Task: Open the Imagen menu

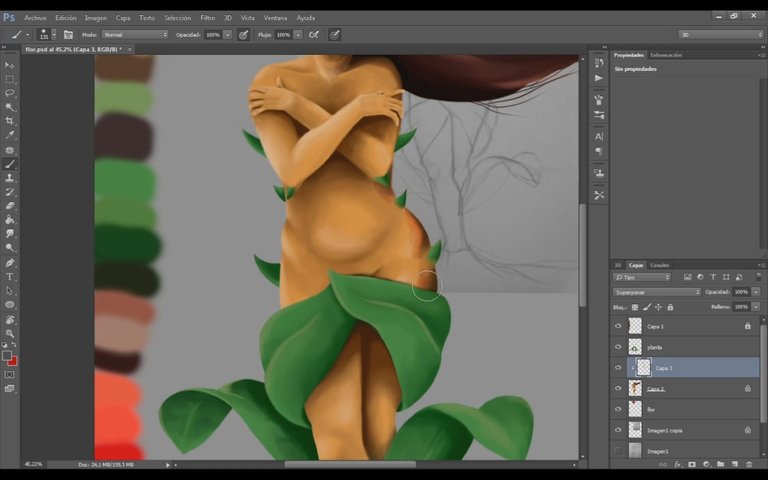Action: pyautogui.click(x=96, y=18)
